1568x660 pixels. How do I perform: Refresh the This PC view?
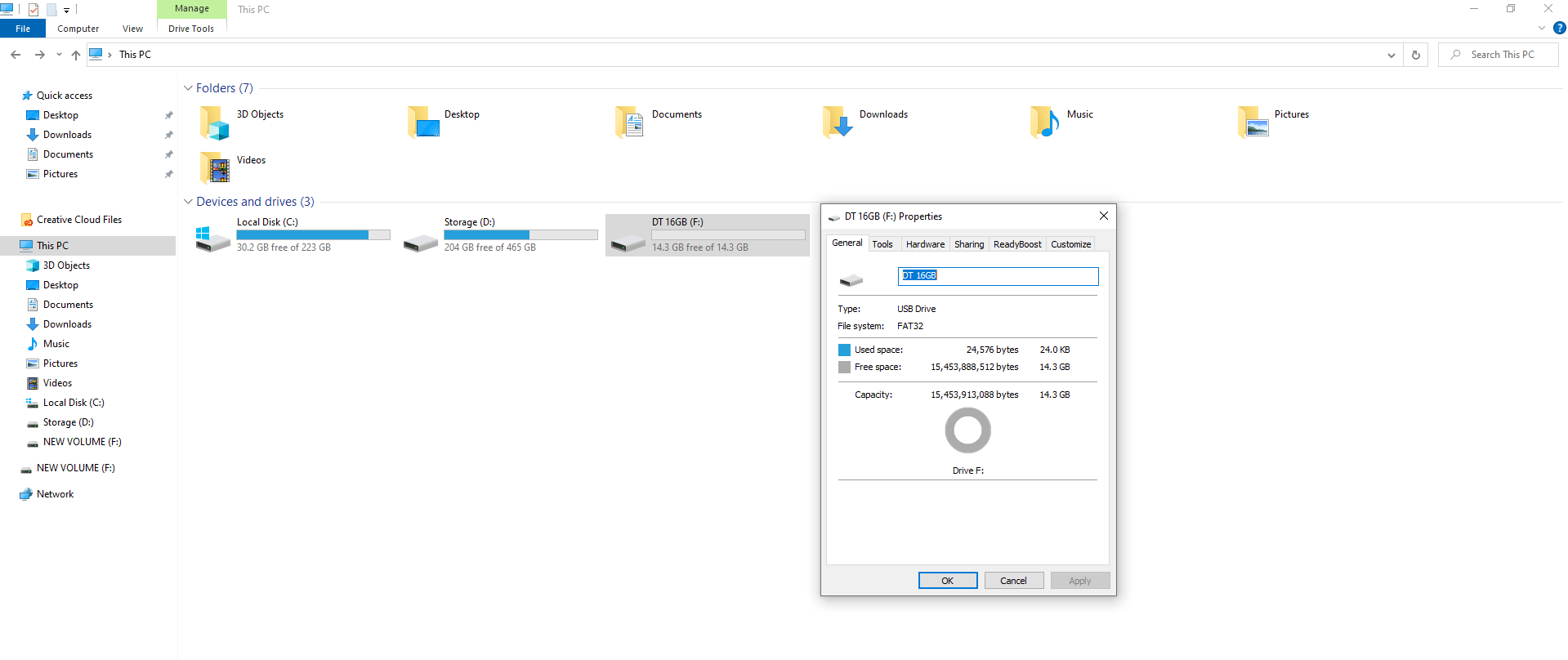click(1416, 55)
